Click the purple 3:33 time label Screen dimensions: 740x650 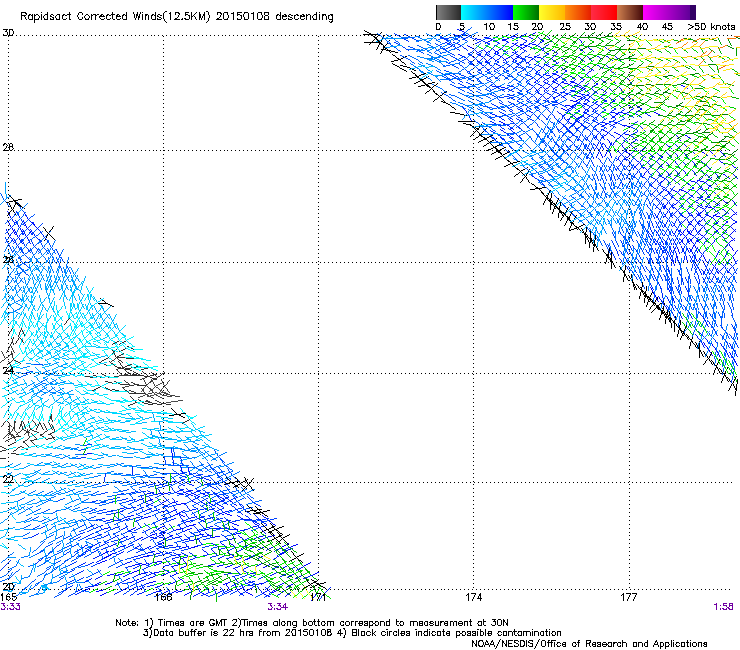tap(10, 607)
